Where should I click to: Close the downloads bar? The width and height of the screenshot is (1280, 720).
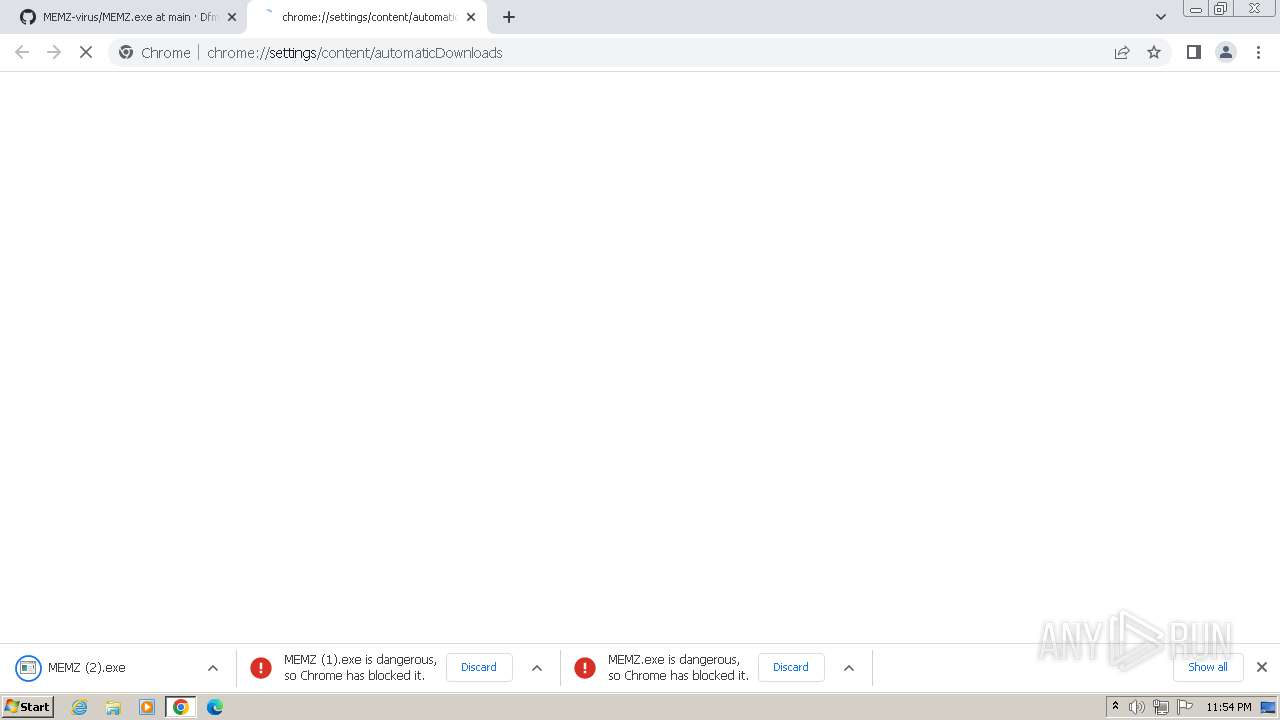pos(1262,667)
